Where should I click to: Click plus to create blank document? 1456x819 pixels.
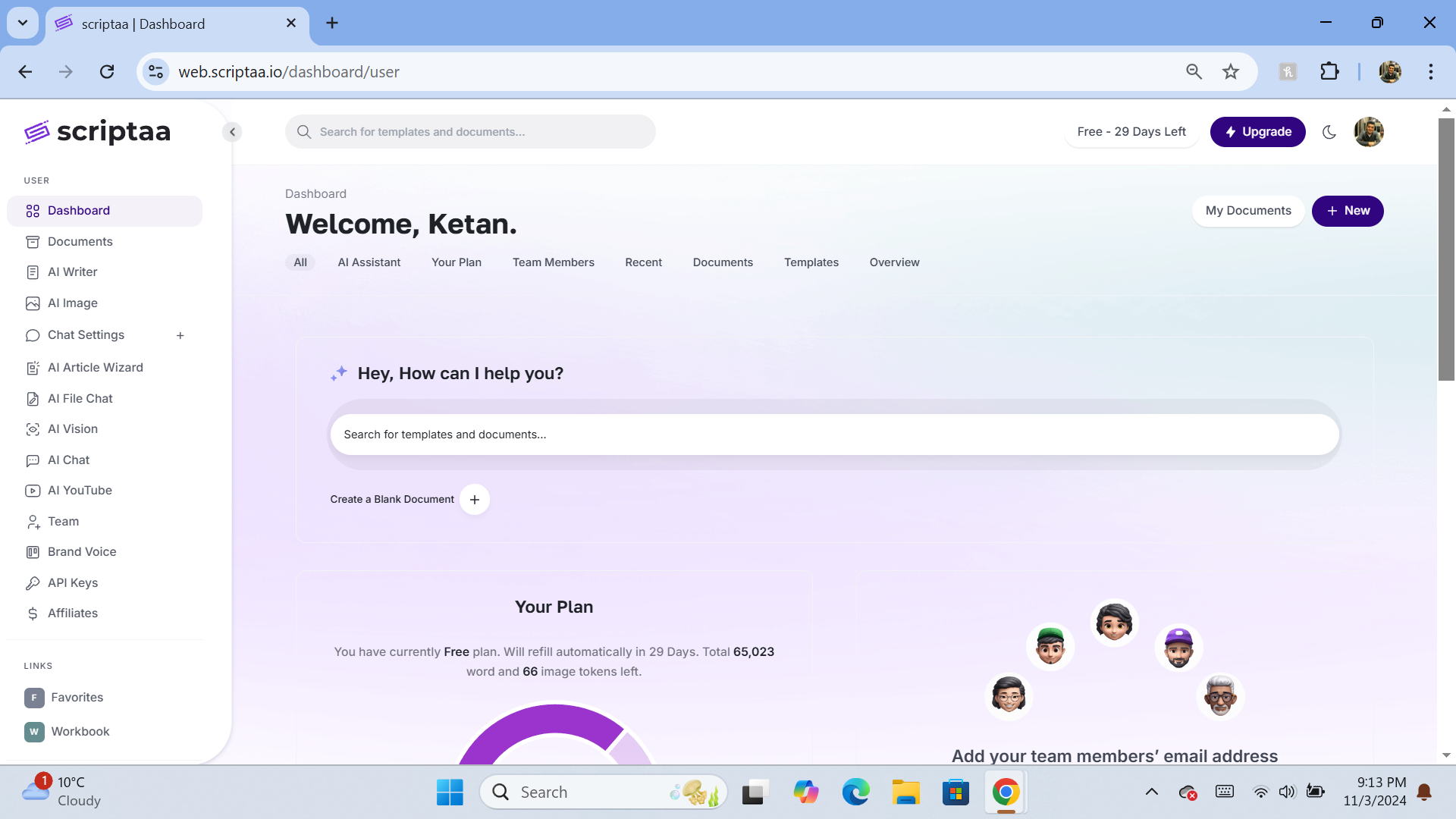475,500
